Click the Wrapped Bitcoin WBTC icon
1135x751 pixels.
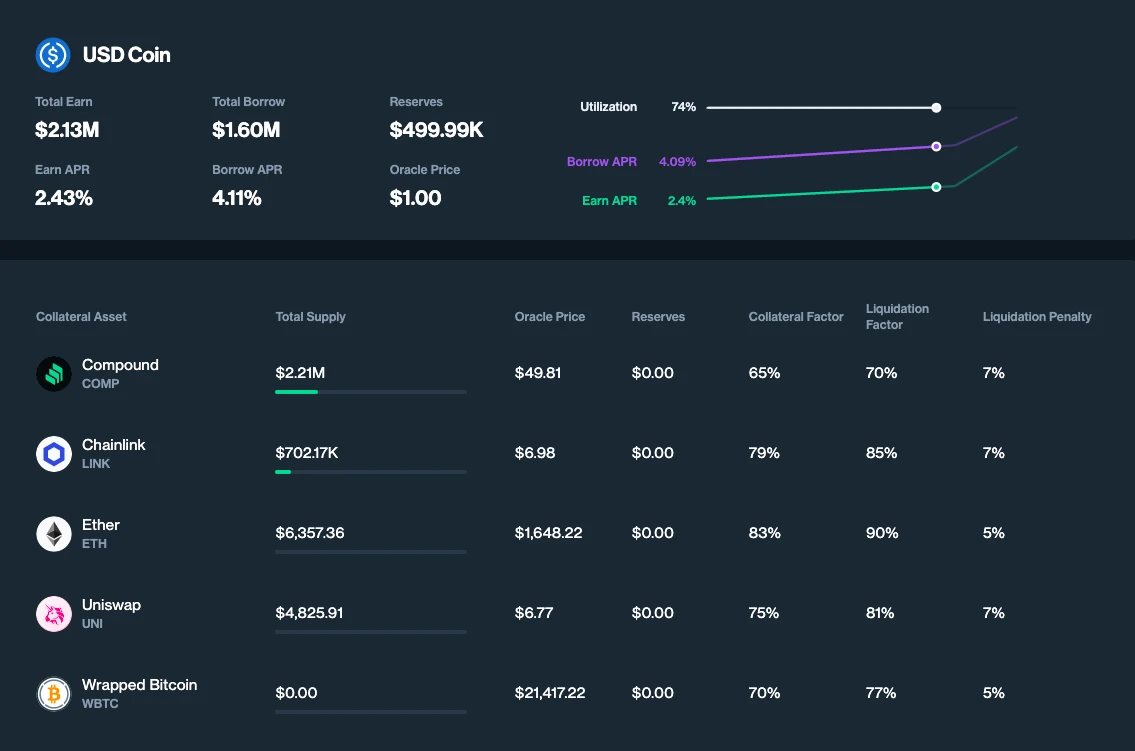coord(54,694)
